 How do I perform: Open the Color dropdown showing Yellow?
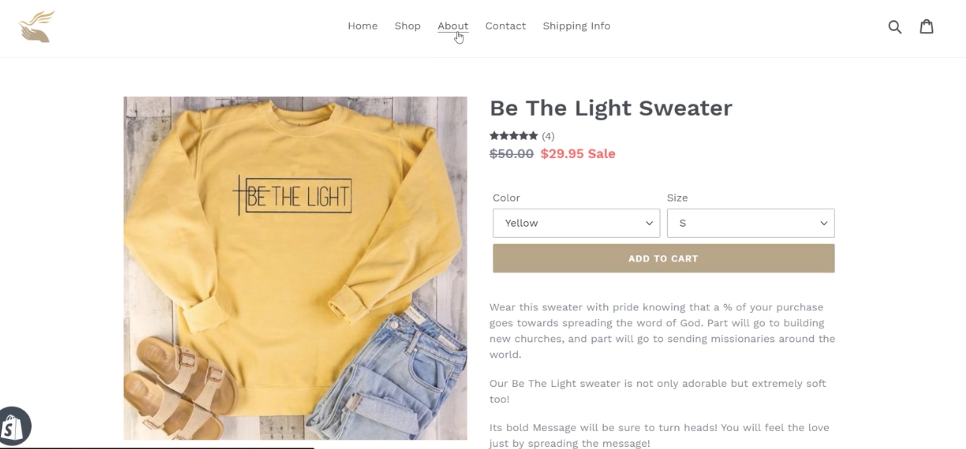click(576, 223)
